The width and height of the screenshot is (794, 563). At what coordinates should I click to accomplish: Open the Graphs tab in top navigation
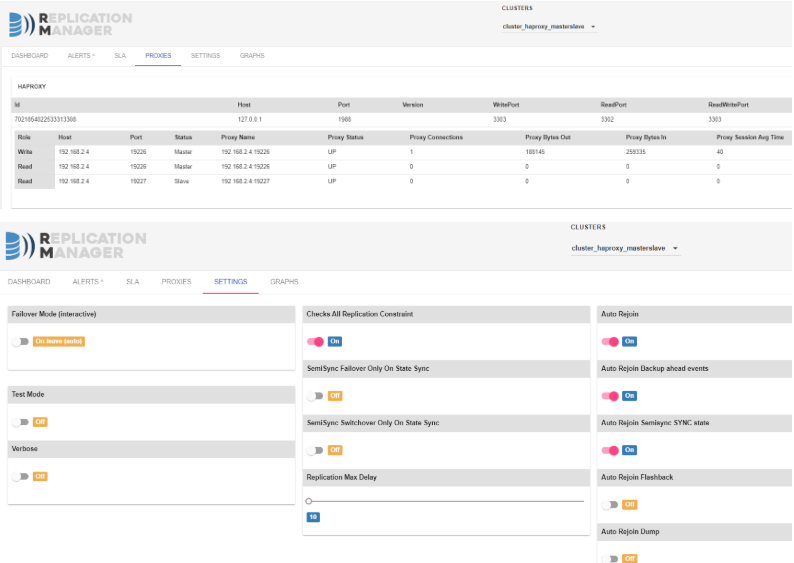tap(252, 56)
